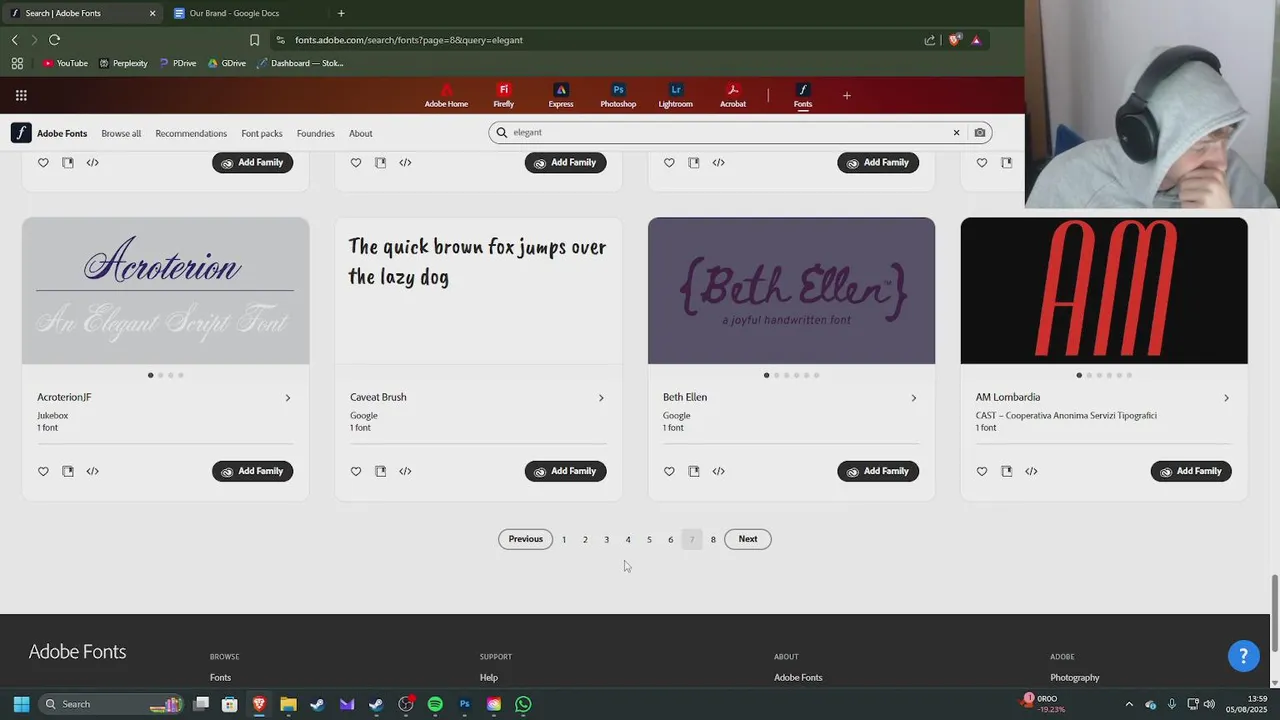This screenshot has width=1280, height=720.
Task: Open Help link in footer
Action: click(x=488, y=677)
